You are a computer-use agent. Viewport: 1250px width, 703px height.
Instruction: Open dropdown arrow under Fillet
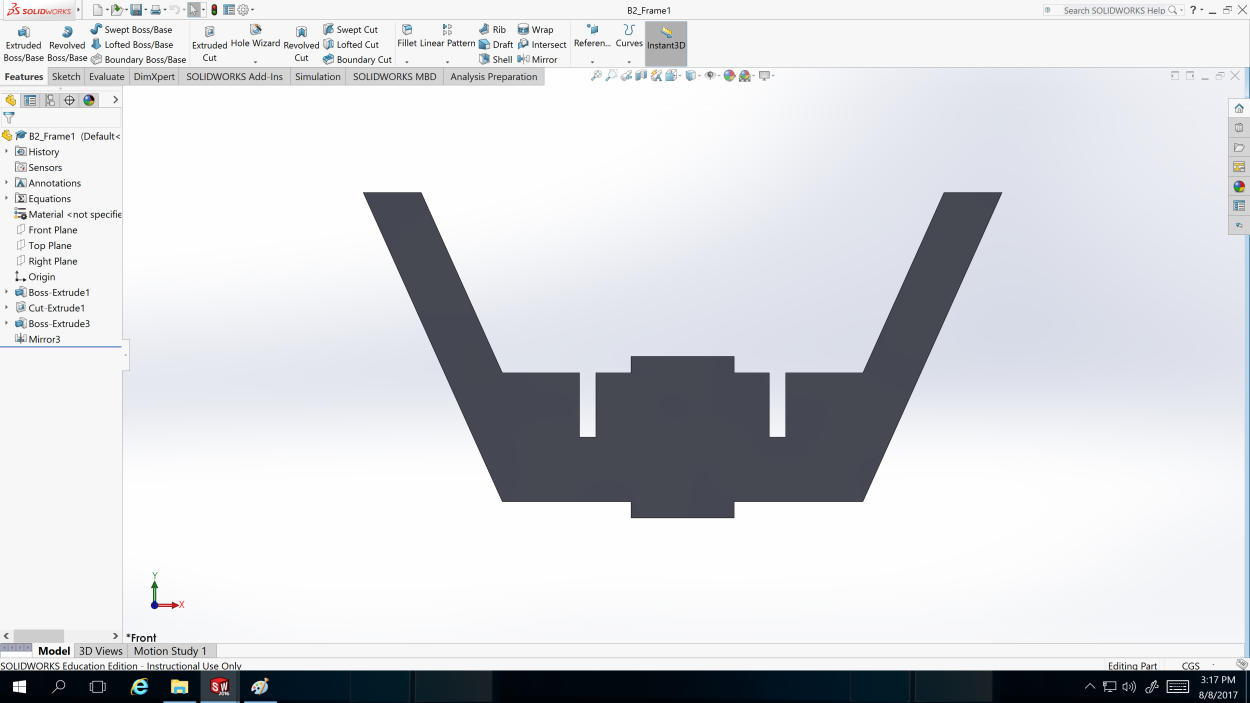[407, 62]
